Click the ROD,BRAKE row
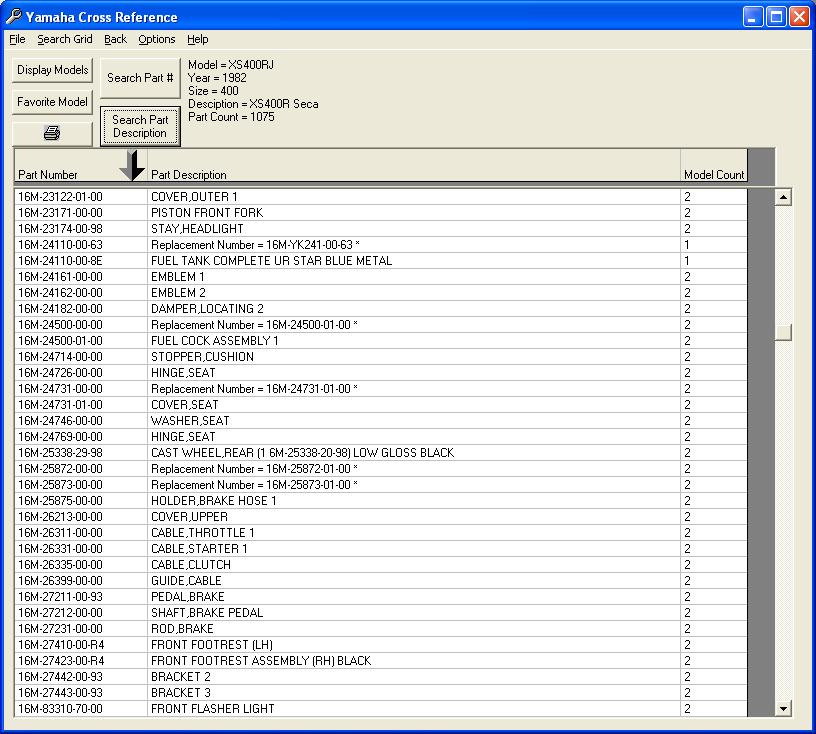 tap(380, 629)
